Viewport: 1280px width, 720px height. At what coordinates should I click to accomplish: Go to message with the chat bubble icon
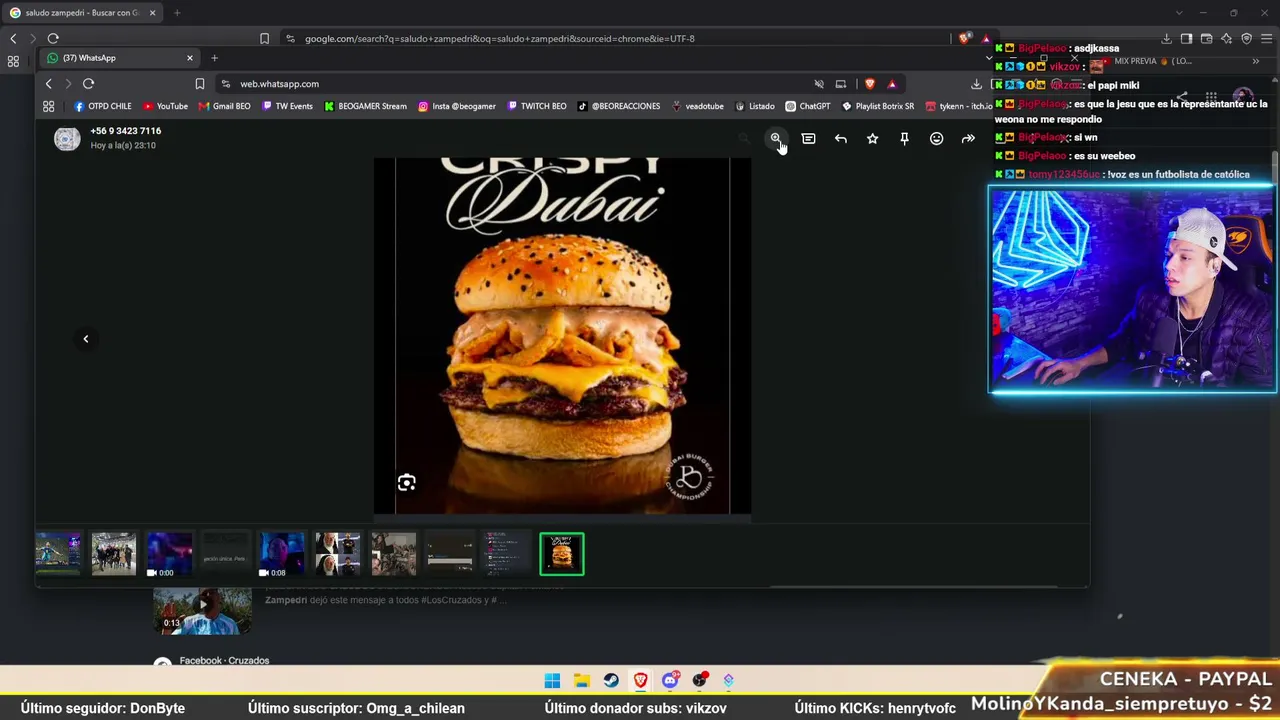(x=808, y=139)
